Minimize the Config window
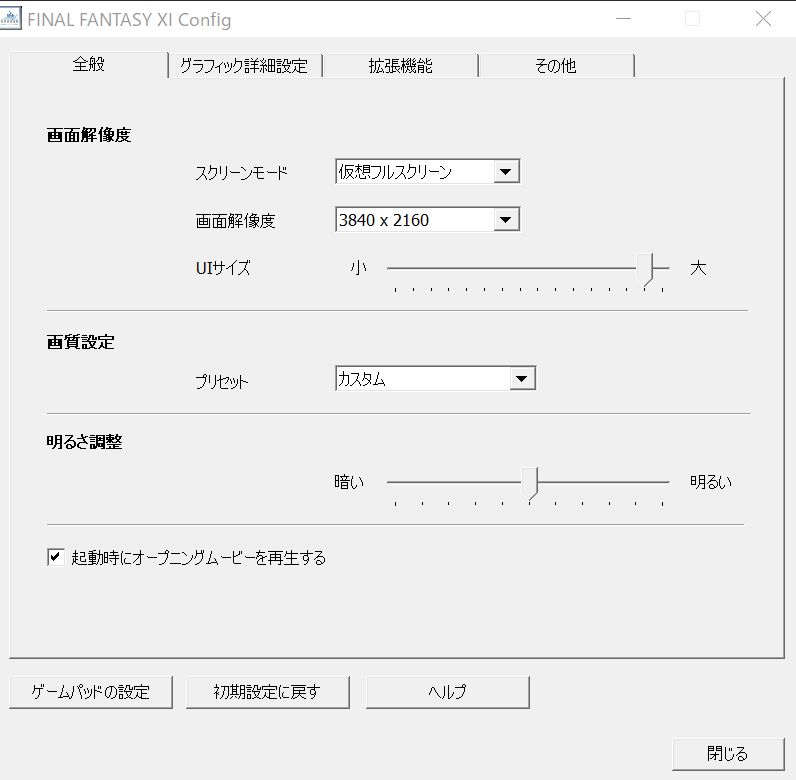Viewport: 796px width, 780px height. point(623,20)
